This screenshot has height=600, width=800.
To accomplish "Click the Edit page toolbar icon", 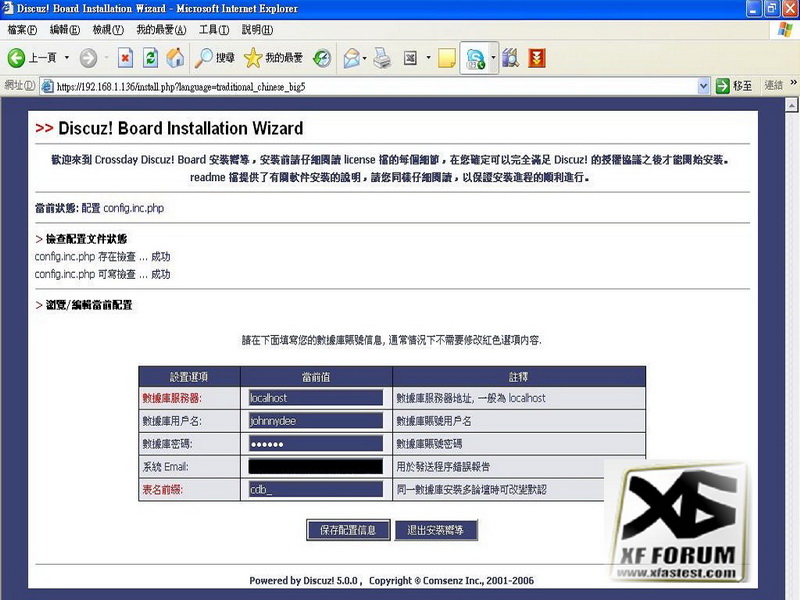I will (x=410, y=58).
